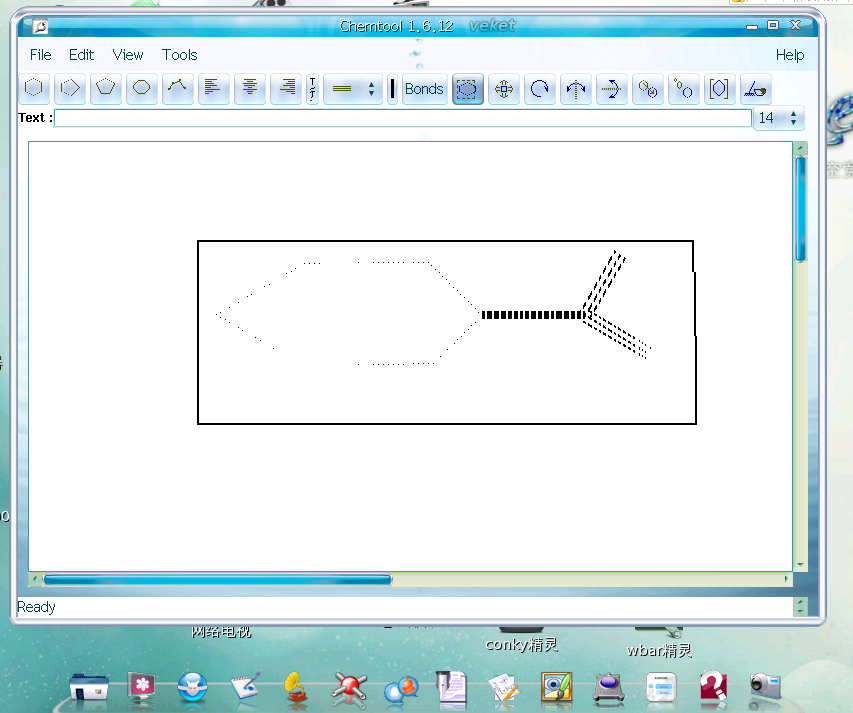Screen dimensions: 853x713
Task: Click the thick hashed bond in drawing
Action: point(533,315)
